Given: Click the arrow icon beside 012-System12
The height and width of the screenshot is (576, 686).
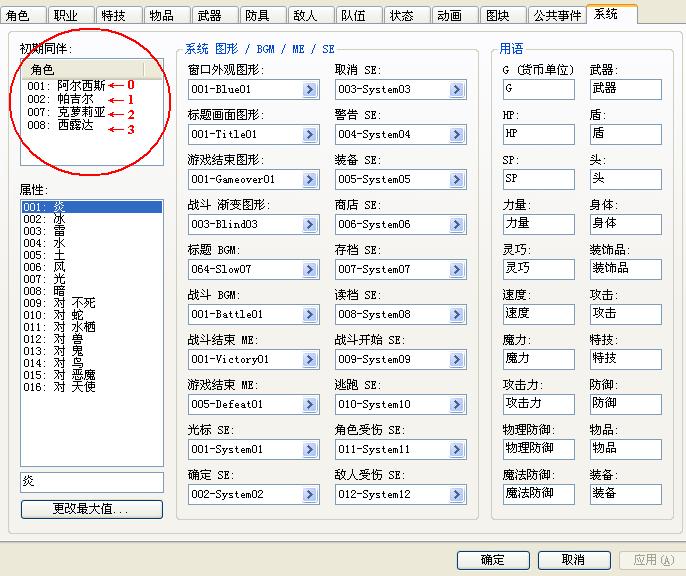Looking at the screenshot, I should [457, 495].
